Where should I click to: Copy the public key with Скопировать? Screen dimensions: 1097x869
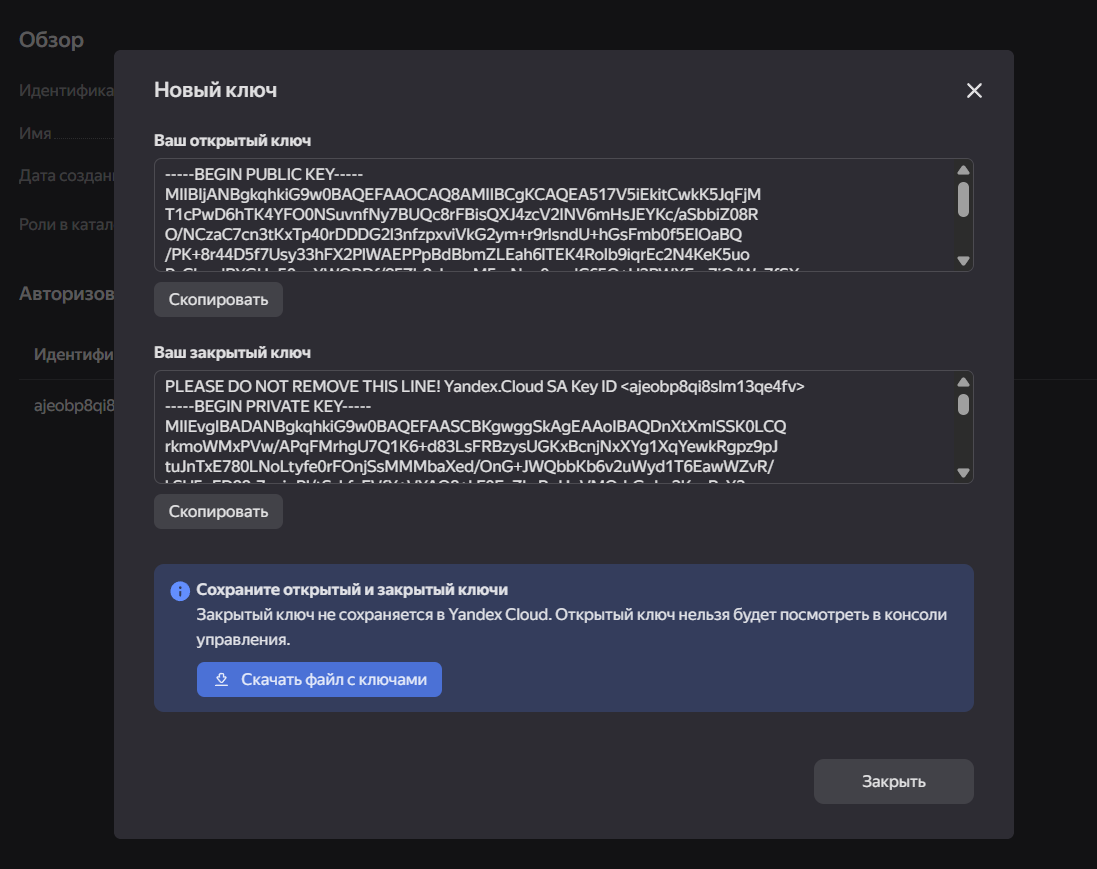coord(218,300)
